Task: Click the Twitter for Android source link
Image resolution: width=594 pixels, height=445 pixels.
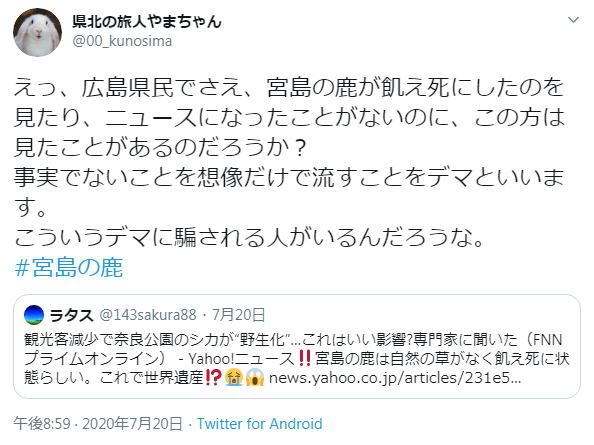Action: (x=259, y=424)
